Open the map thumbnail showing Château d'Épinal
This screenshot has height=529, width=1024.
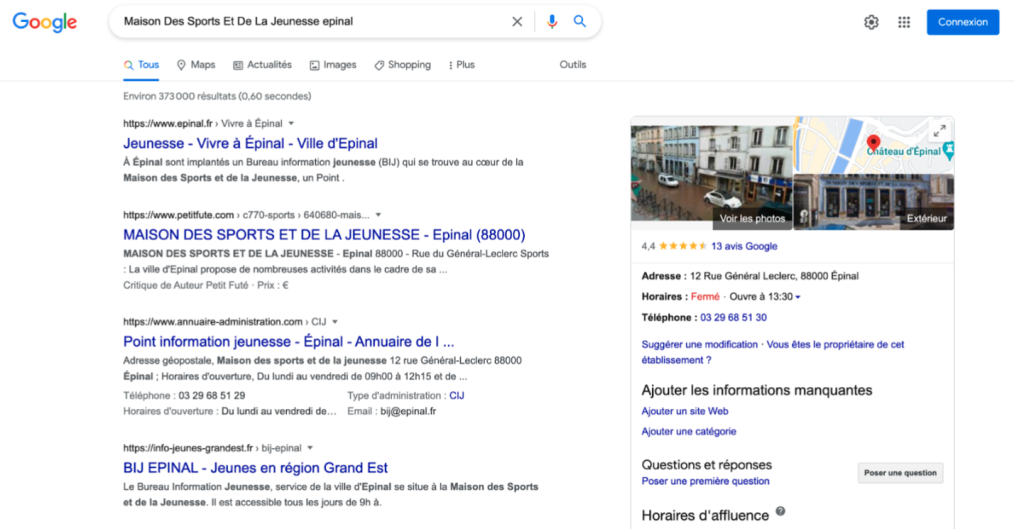(x=874, y=145)
